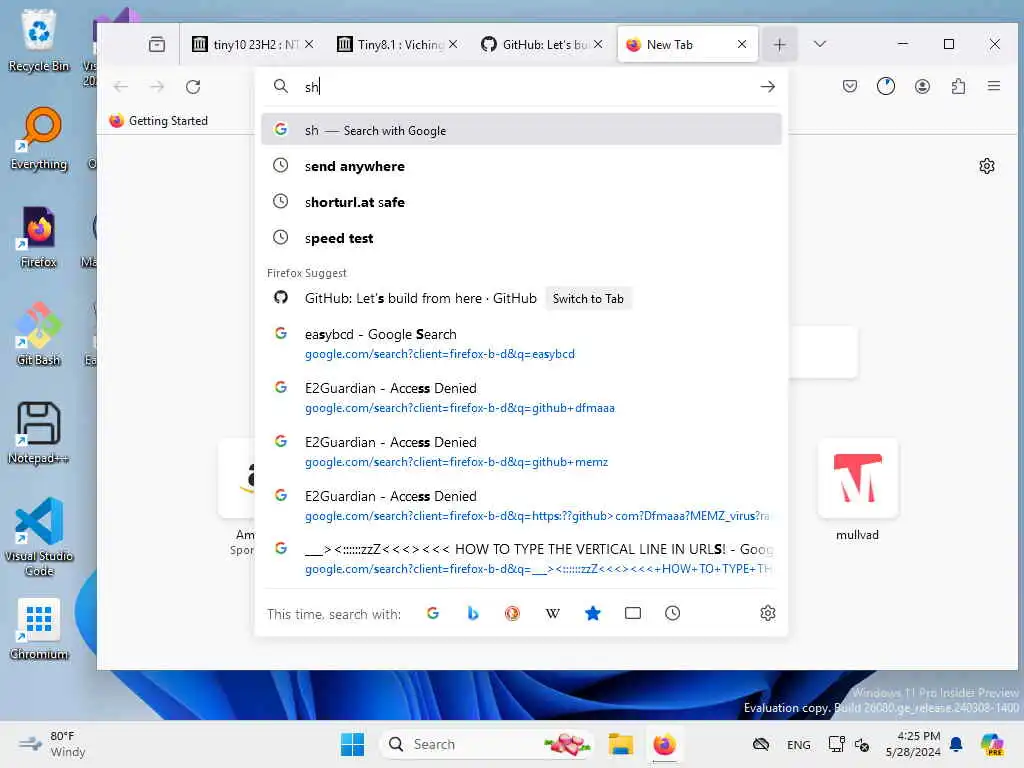Expand the list all tabs dropdown
Image resolution: width=1024 pixels, height=768 pixels.
point(820,44)
